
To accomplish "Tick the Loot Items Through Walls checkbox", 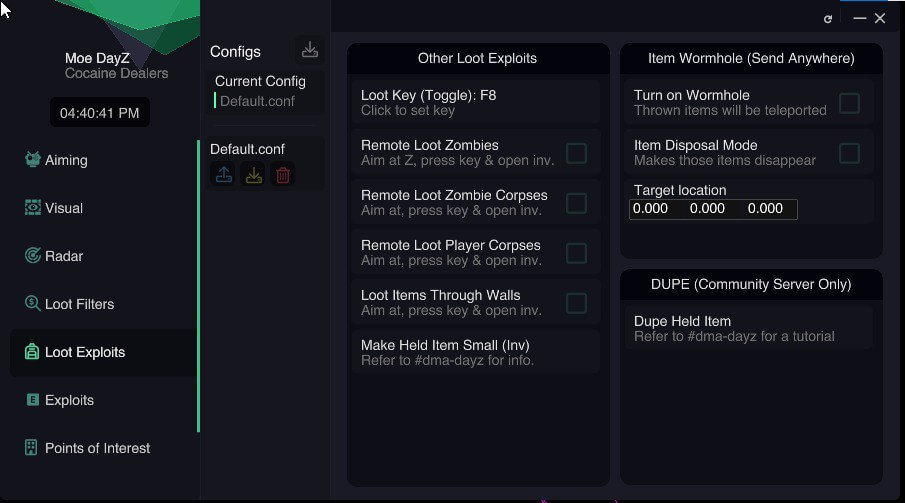I will (576, 303).
